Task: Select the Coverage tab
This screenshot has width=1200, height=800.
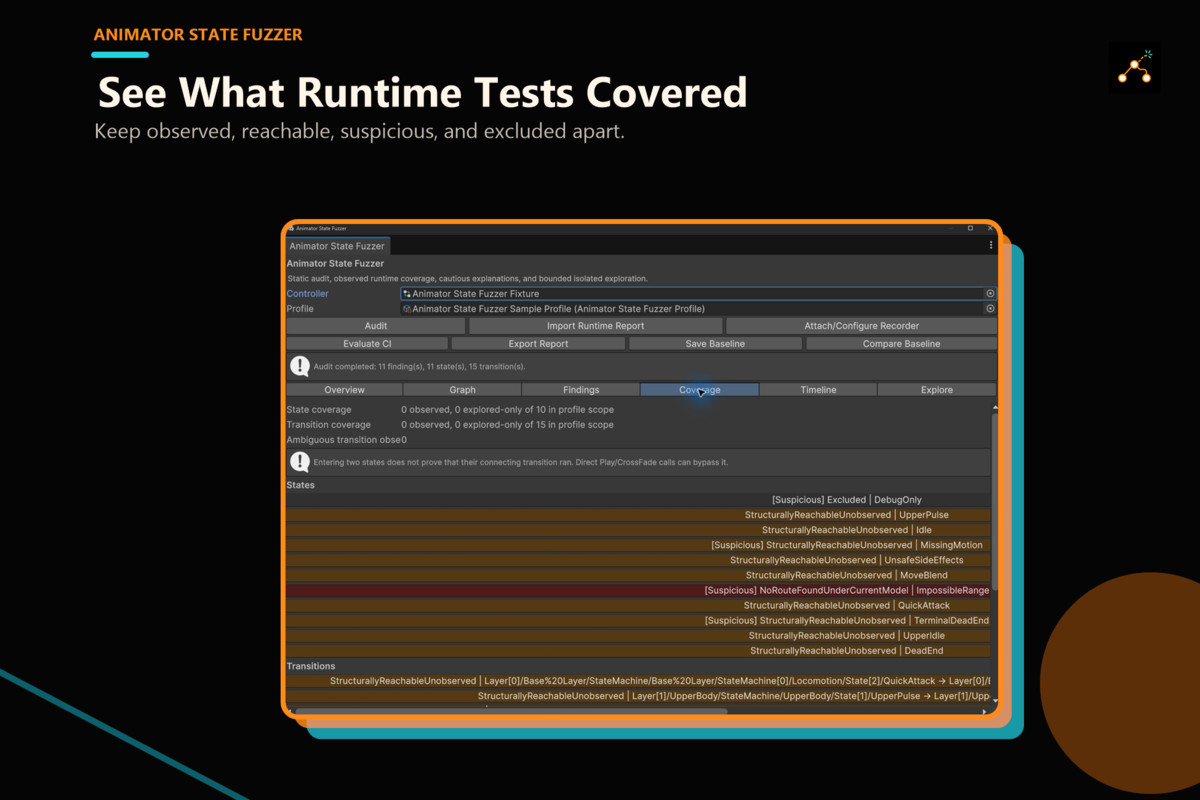Action: [x=699, y=390]
